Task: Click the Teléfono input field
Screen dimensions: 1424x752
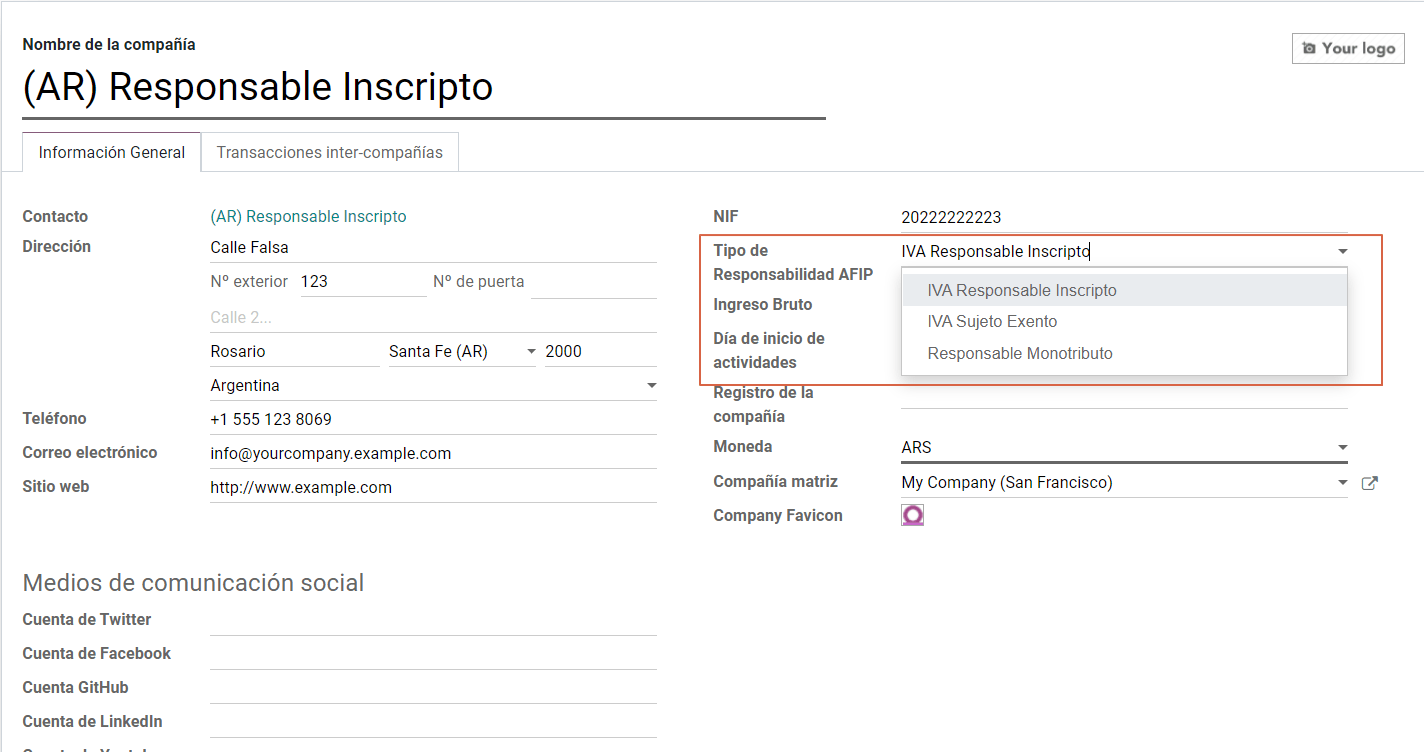Action: click(x=432, y=419)
